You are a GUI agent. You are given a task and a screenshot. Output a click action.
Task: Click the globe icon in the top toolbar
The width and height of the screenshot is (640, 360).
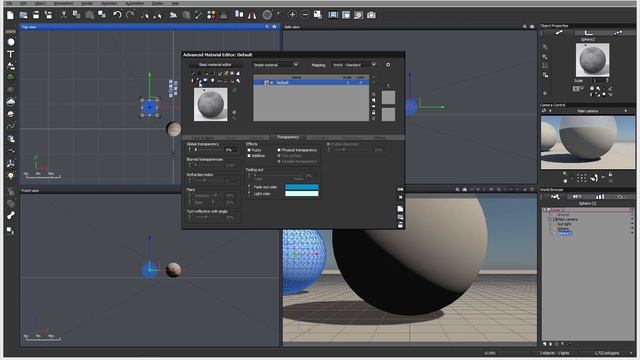(267, 15)
